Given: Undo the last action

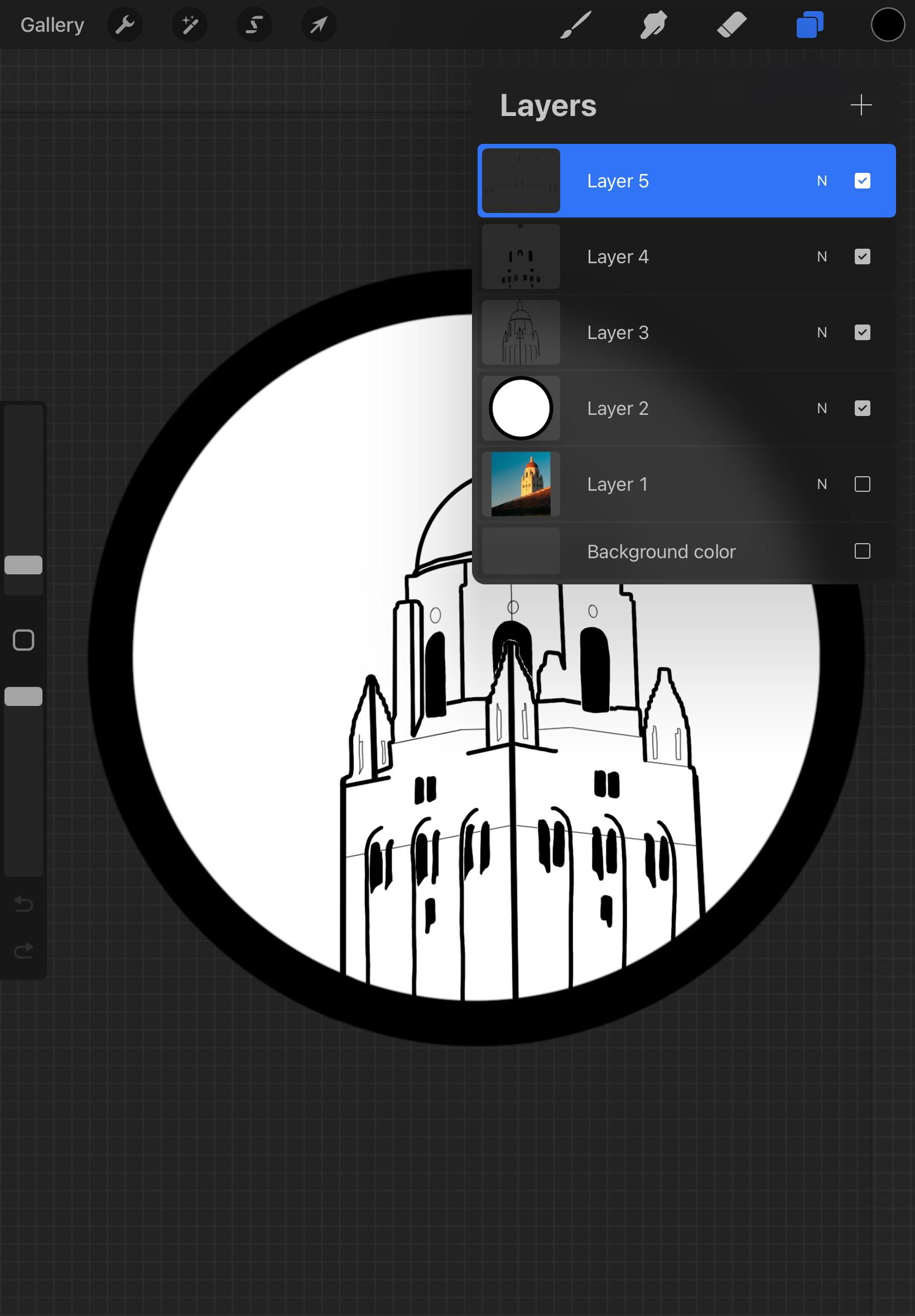Looking at the screenshot, I should [23, 903].
